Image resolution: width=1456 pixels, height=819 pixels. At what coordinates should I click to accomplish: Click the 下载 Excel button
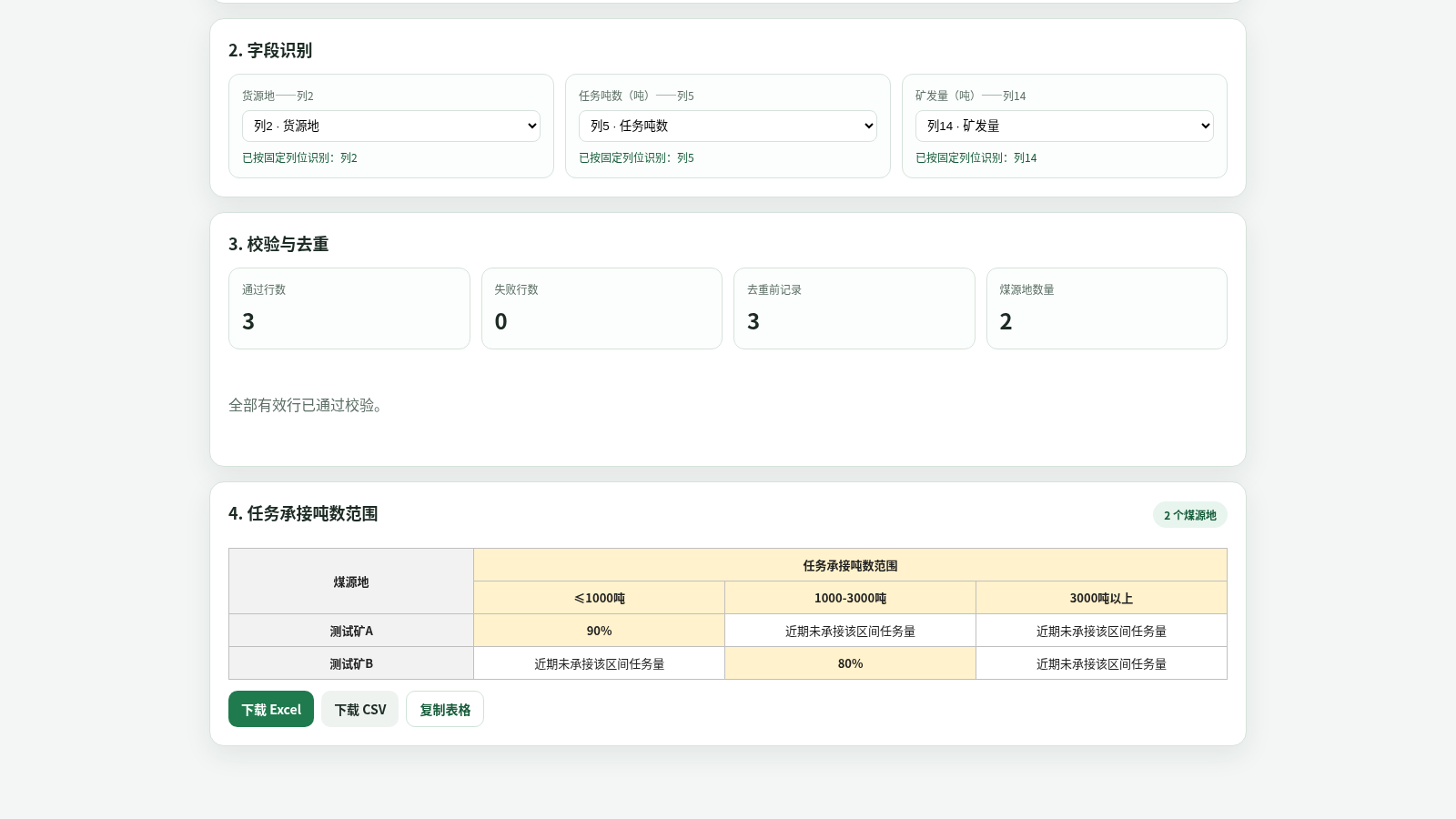(x=271, y=709)
